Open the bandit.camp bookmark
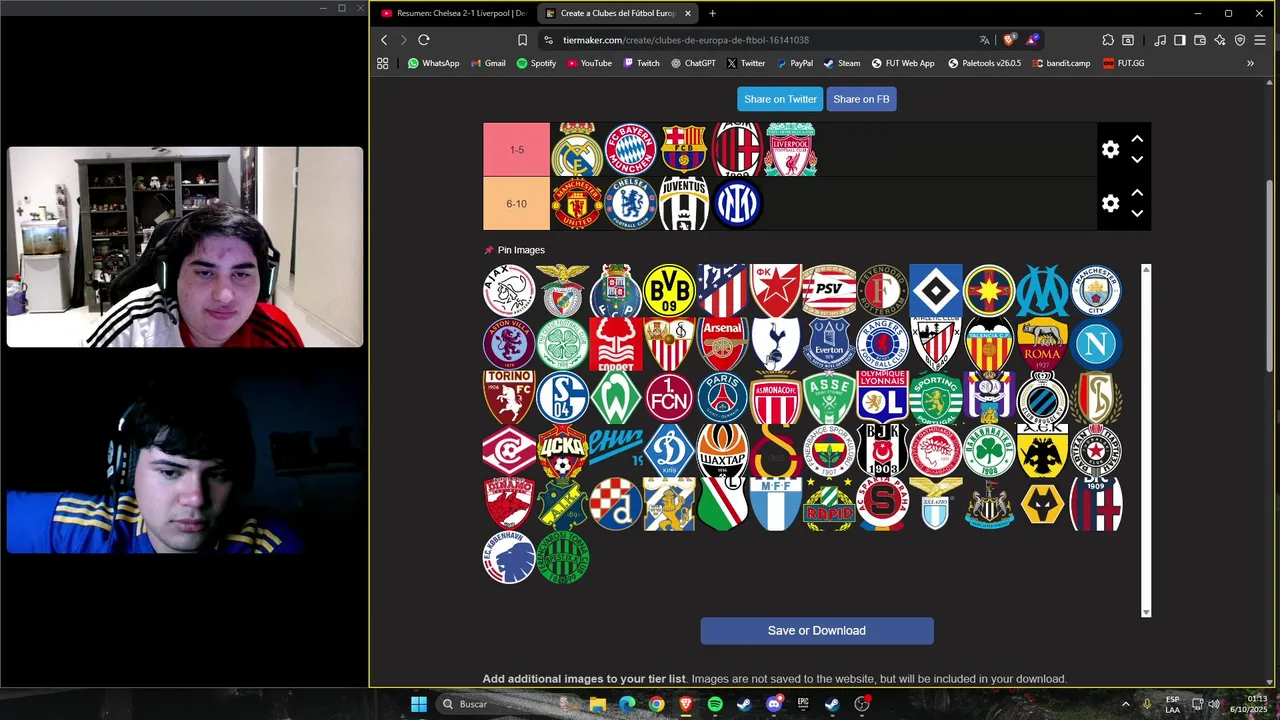 click(1061, 63)
